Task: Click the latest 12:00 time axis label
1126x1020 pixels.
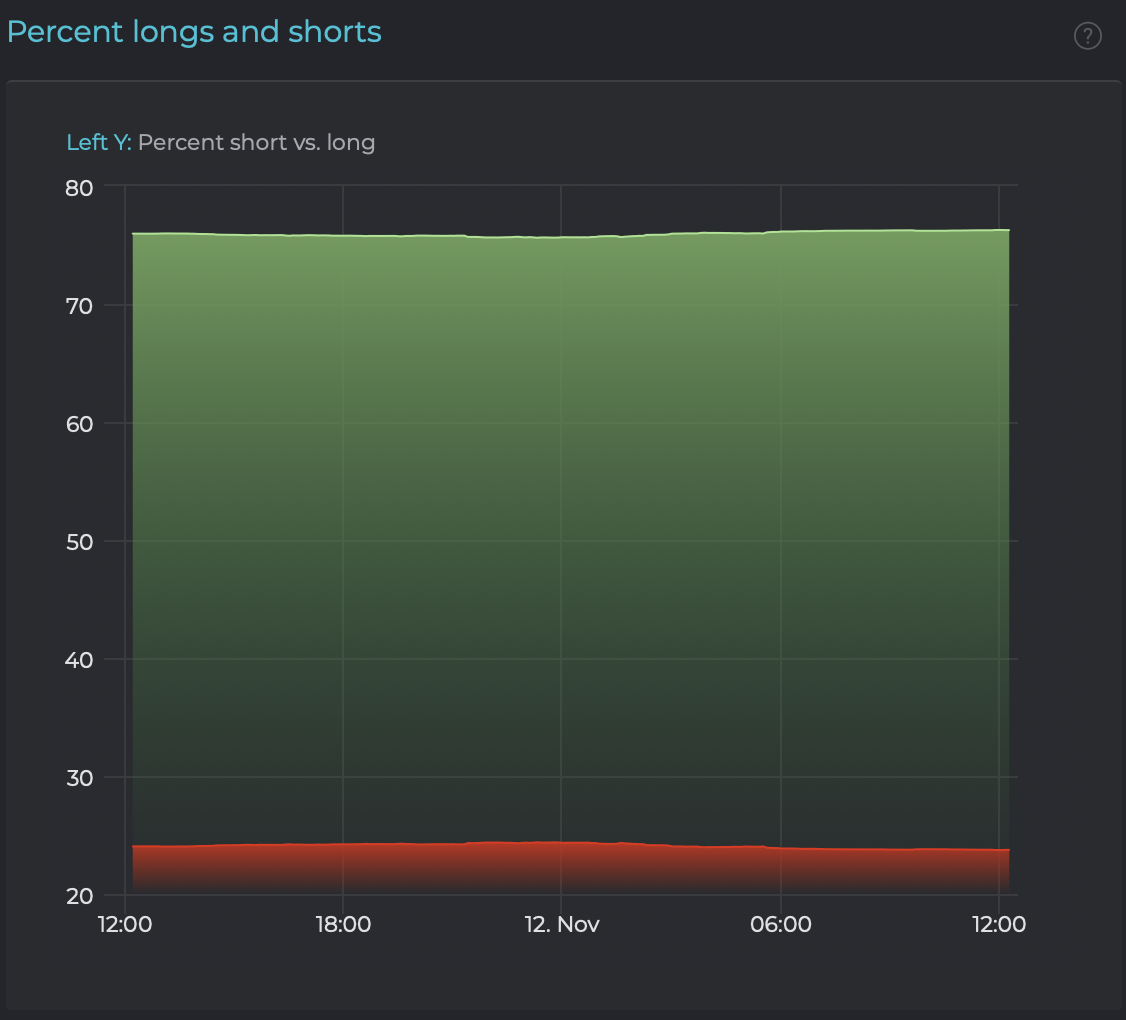Action: (x=999, y=924)
